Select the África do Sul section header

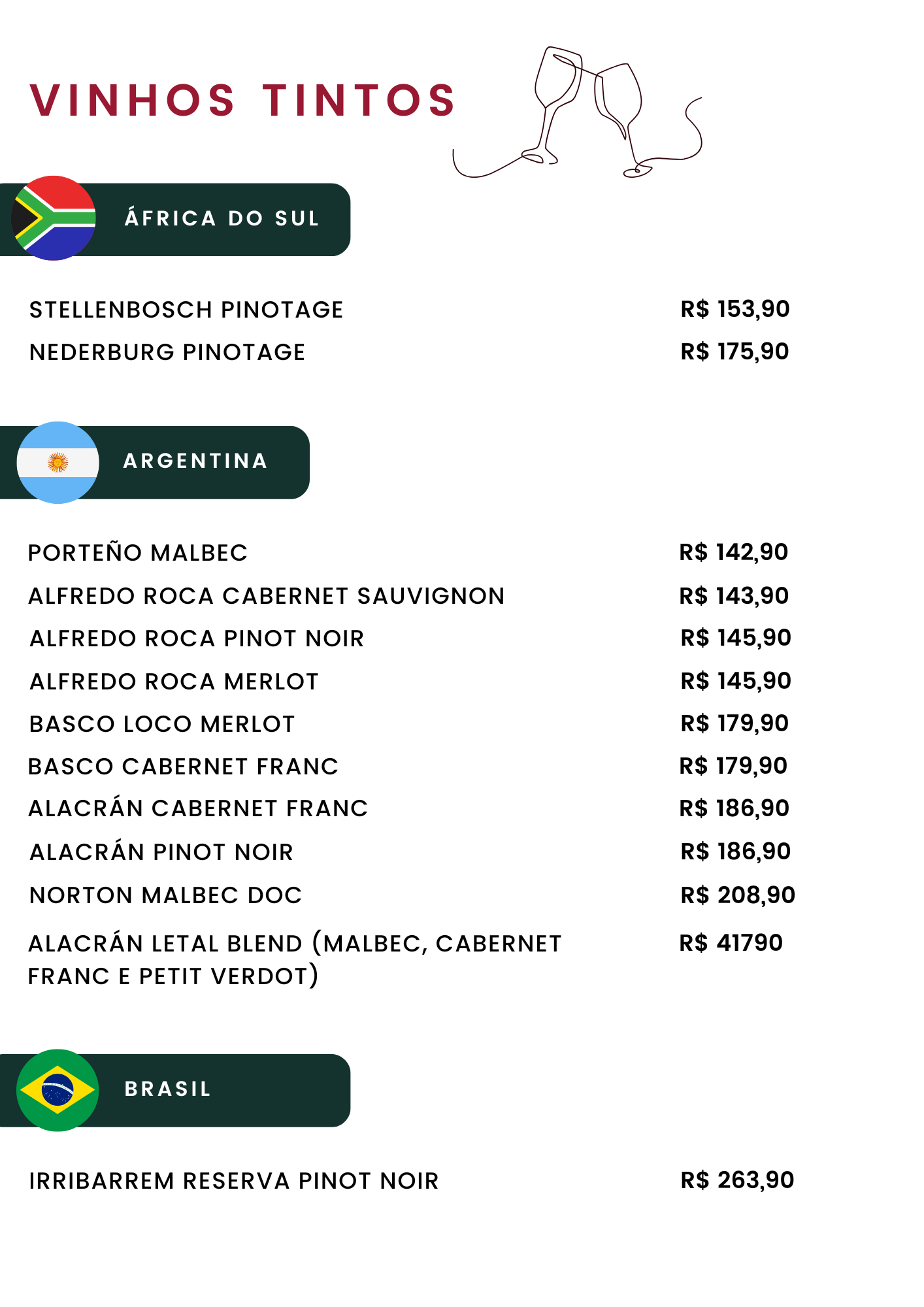pyautogui.click(x=222, y=219)
